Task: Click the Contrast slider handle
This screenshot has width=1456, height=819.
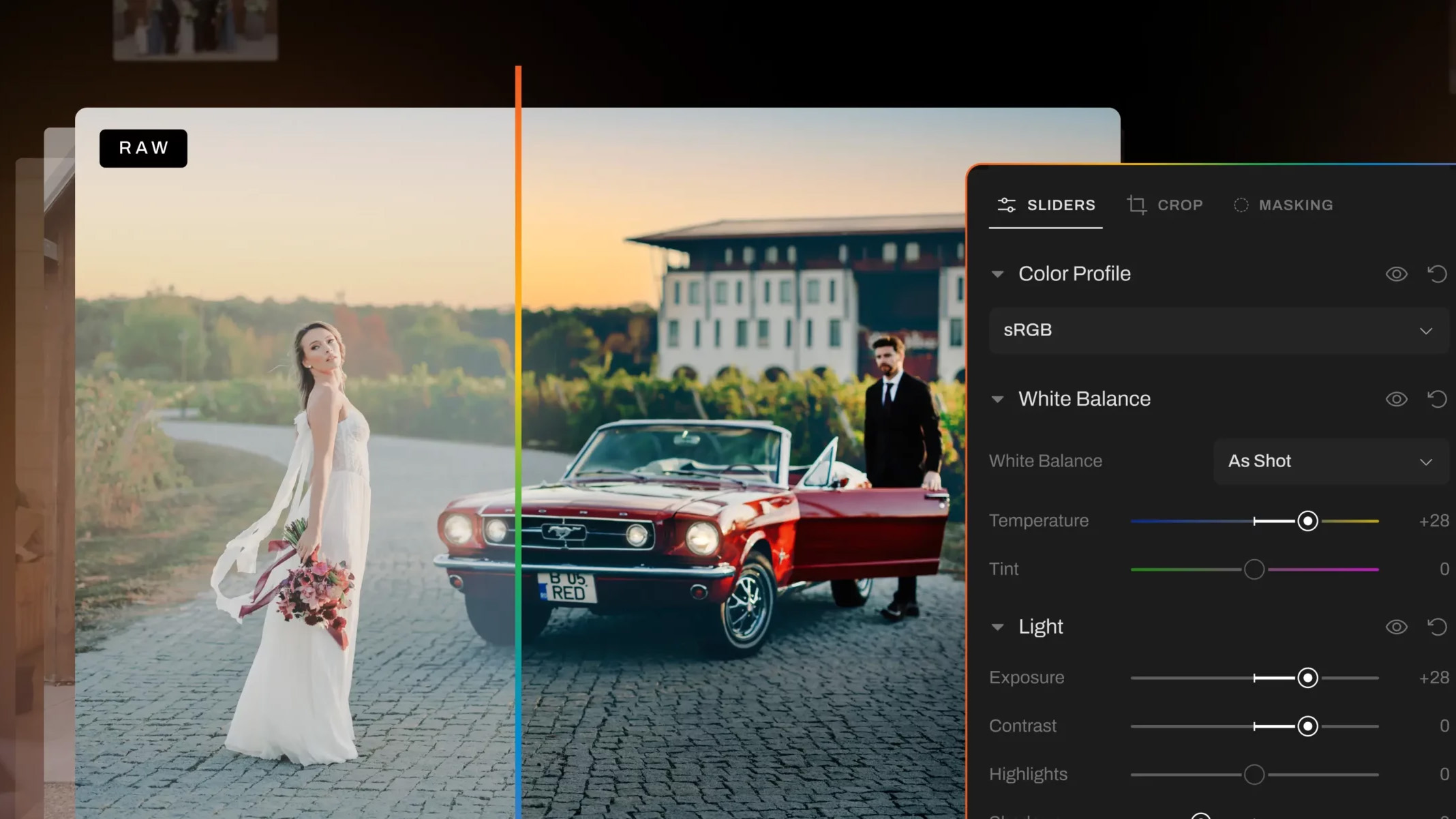Action: pos(1307,726)
